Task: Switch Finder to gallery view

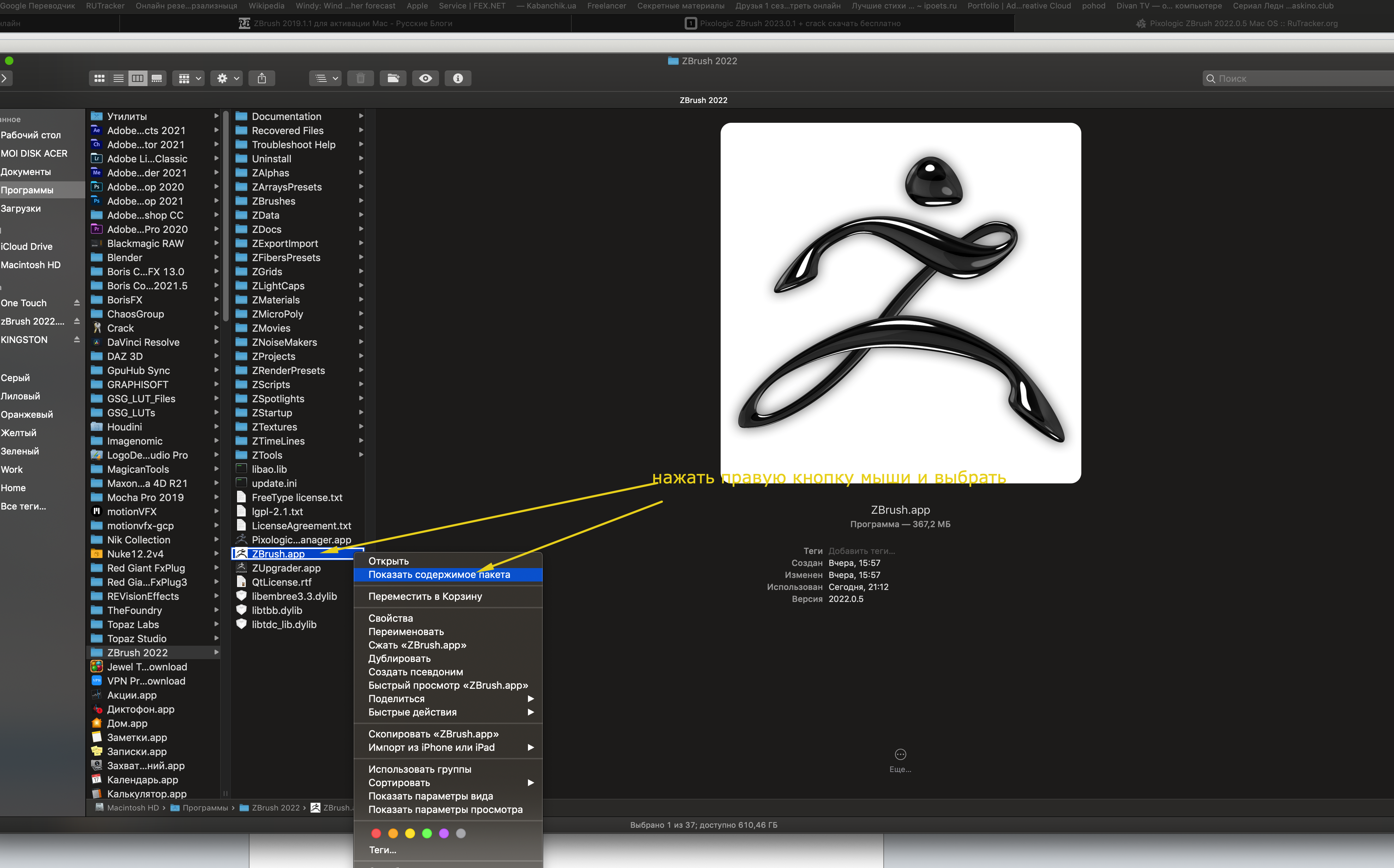Action: pyautogui.click(x=157, y=79)
